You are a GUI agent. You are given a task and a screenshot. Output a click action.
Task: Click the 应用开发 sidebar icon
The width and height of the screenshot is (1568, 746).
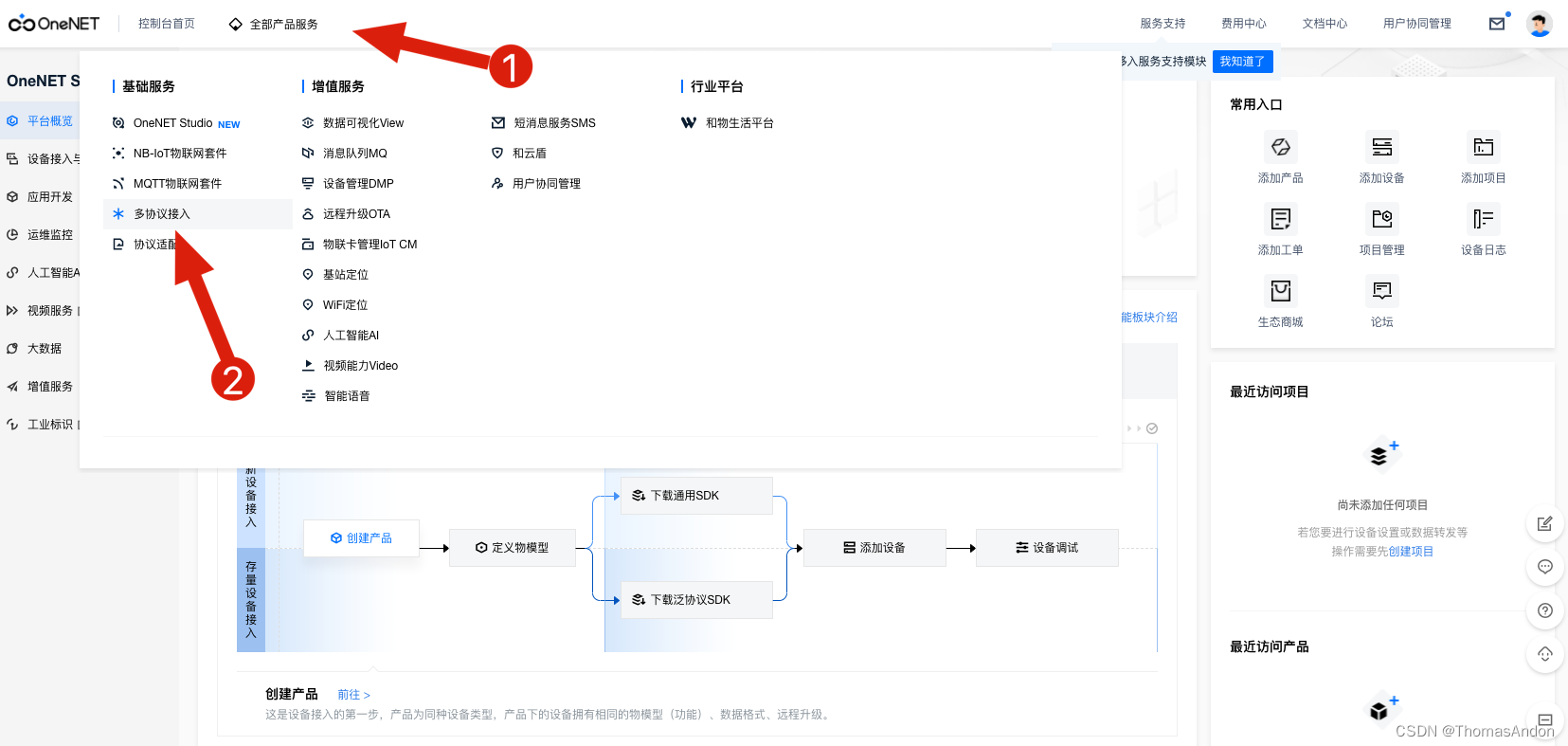point(12,197)
